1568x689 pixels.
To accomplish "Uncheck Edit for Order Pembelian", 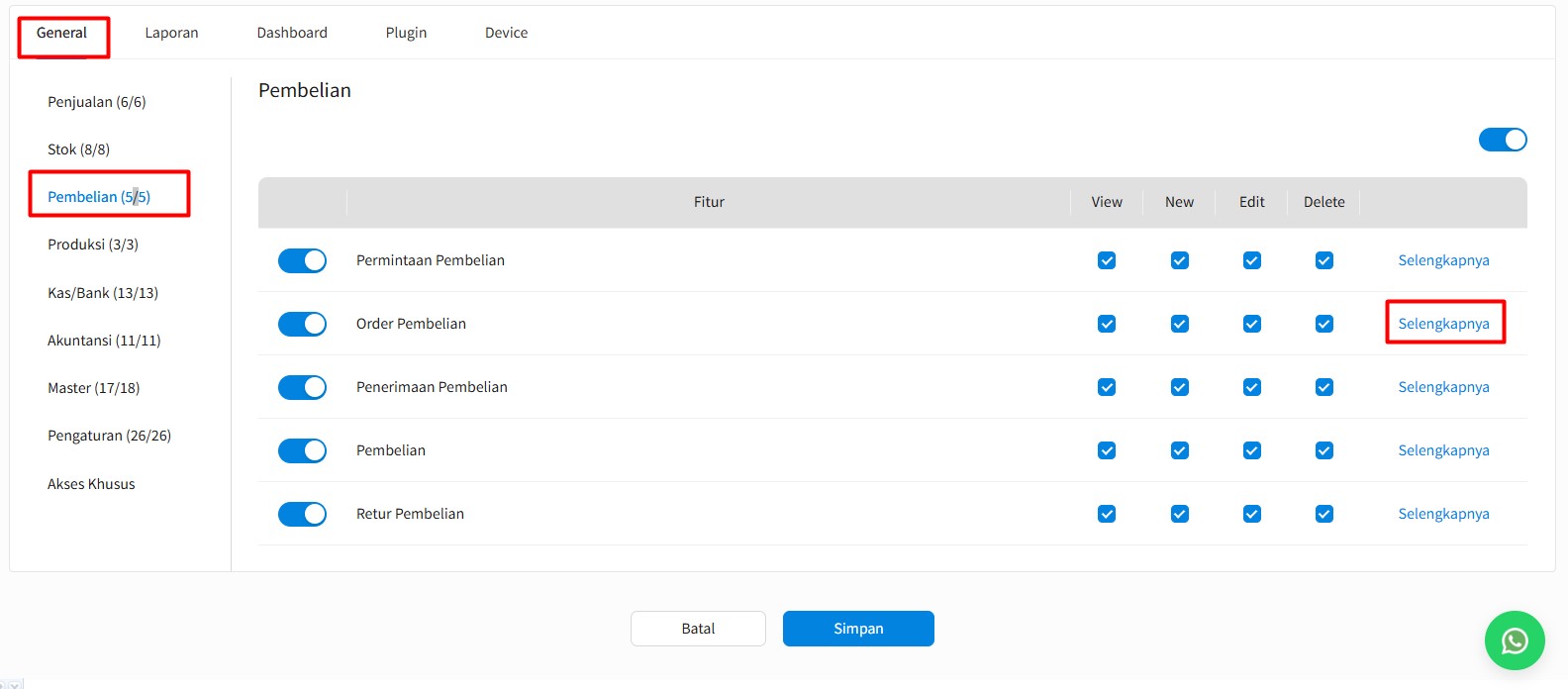I will point(1252,324).
